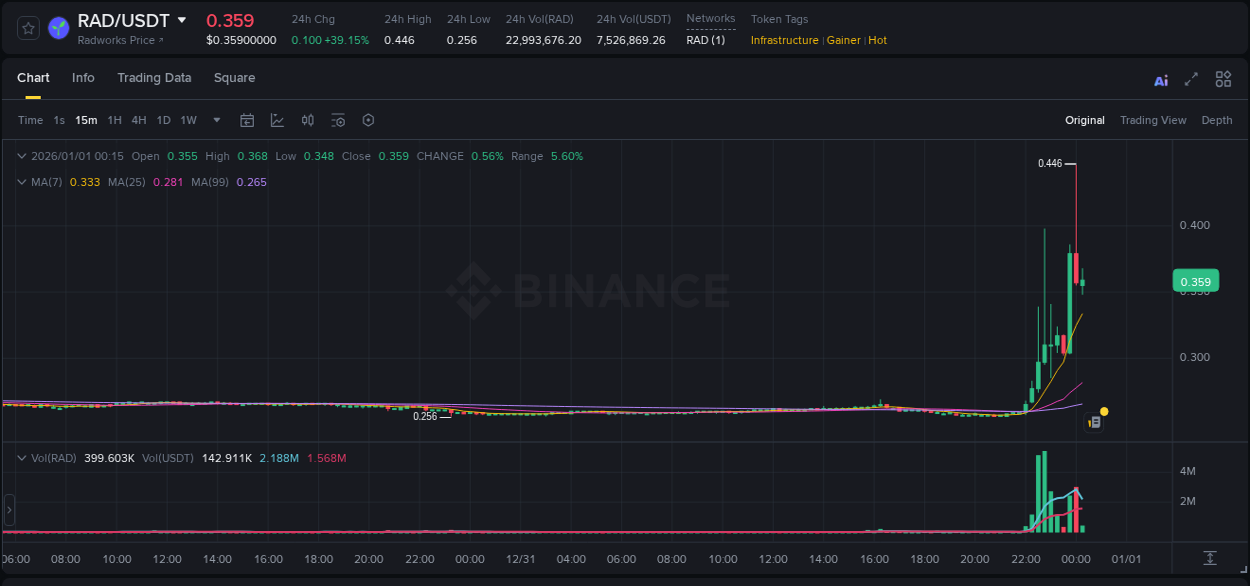Switch to the Trading Data tab
Viewport: 1250px width, 586px height.
[x=154, y=78]
